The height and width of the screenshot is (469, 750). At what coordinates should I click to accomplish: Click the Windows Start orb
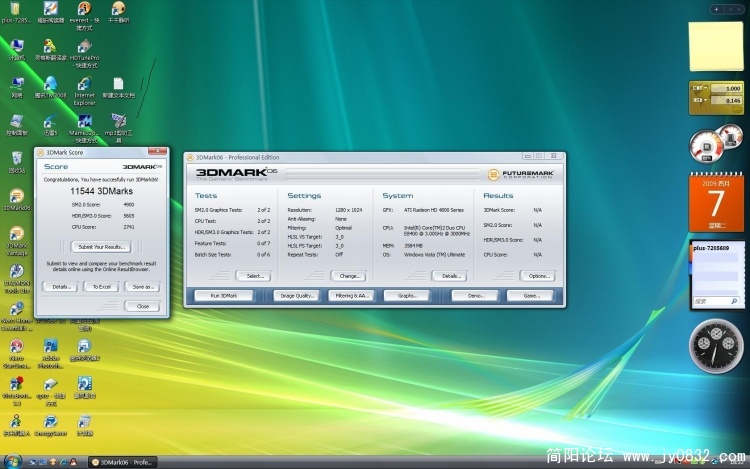[x=12, y=462]
